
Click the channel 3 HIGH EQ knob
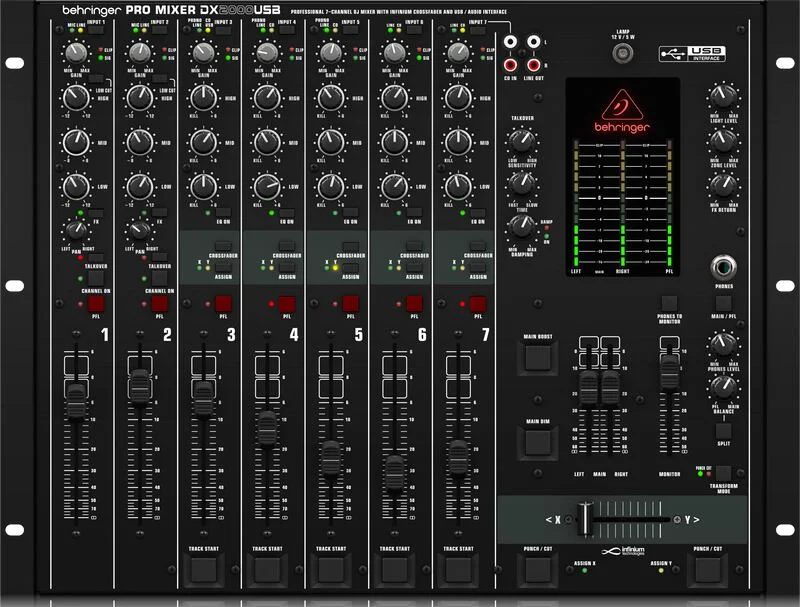[x=203, y=98]
